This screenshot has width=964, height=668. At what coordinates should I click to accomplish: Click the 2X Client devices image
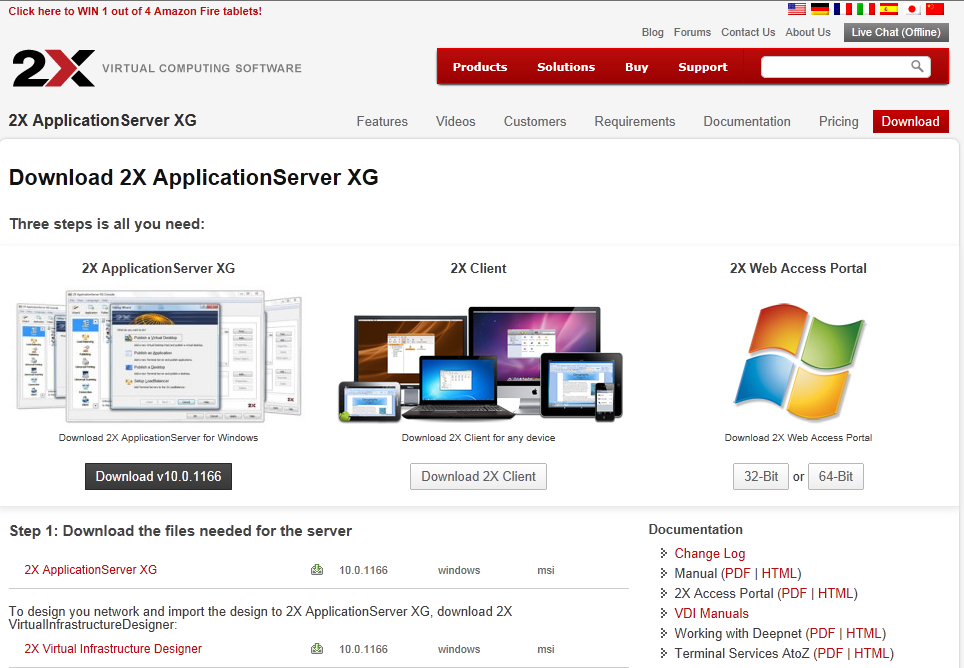[x=480, y=364]
